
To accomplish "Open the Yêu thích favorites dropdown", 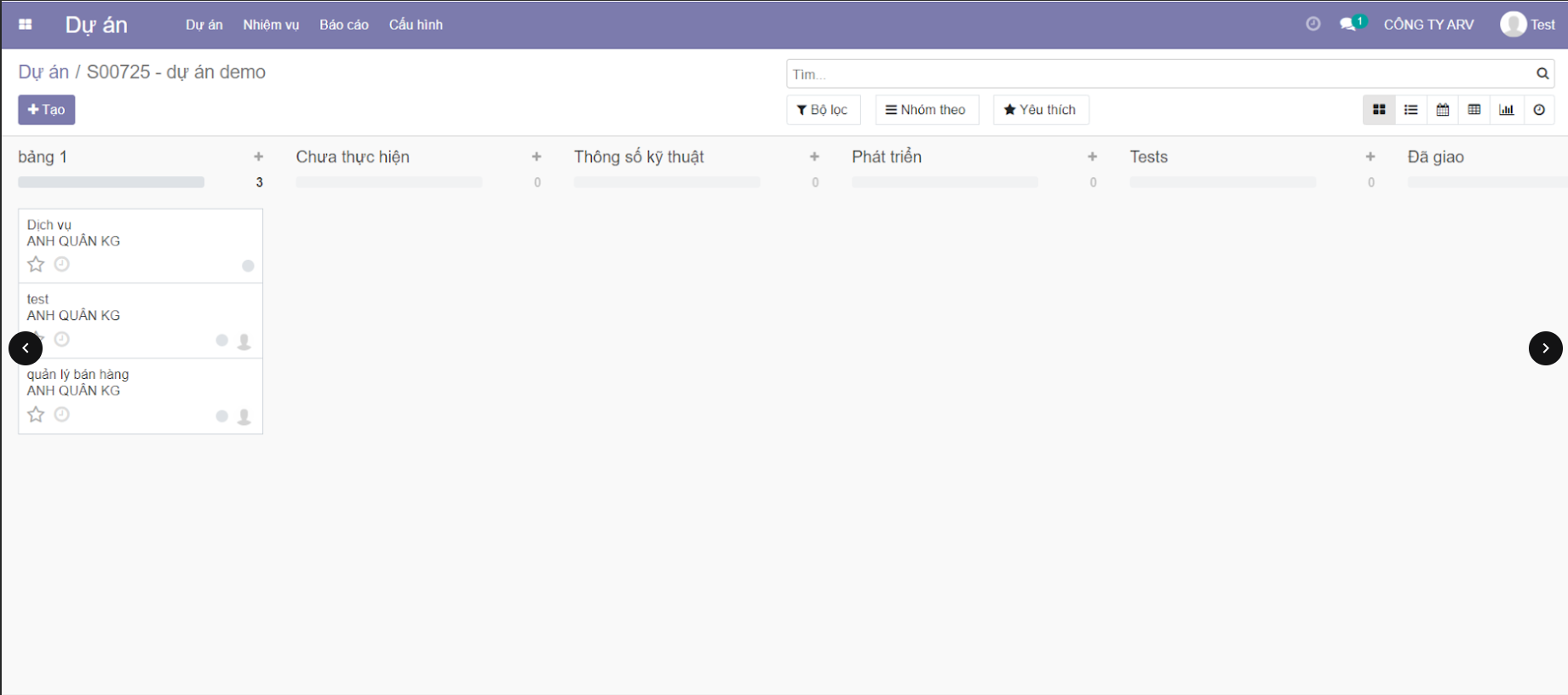I will coord(1040,110).
